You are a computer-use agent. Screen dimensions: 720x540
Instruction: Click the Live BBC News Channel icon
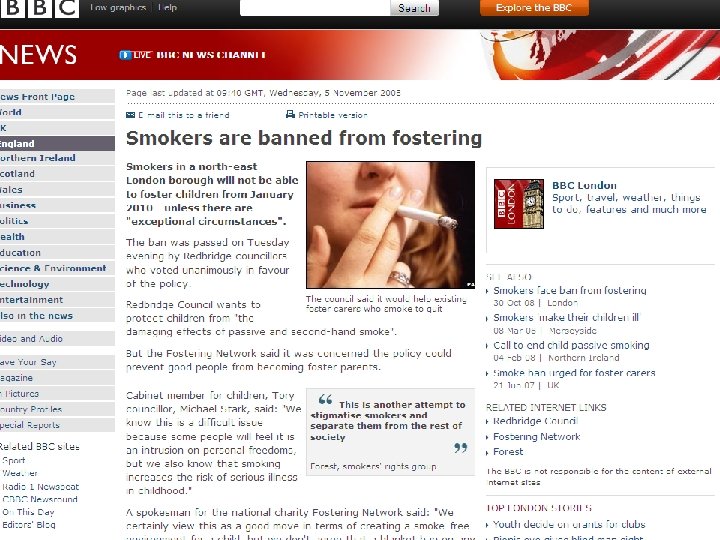tap(125, 55)
